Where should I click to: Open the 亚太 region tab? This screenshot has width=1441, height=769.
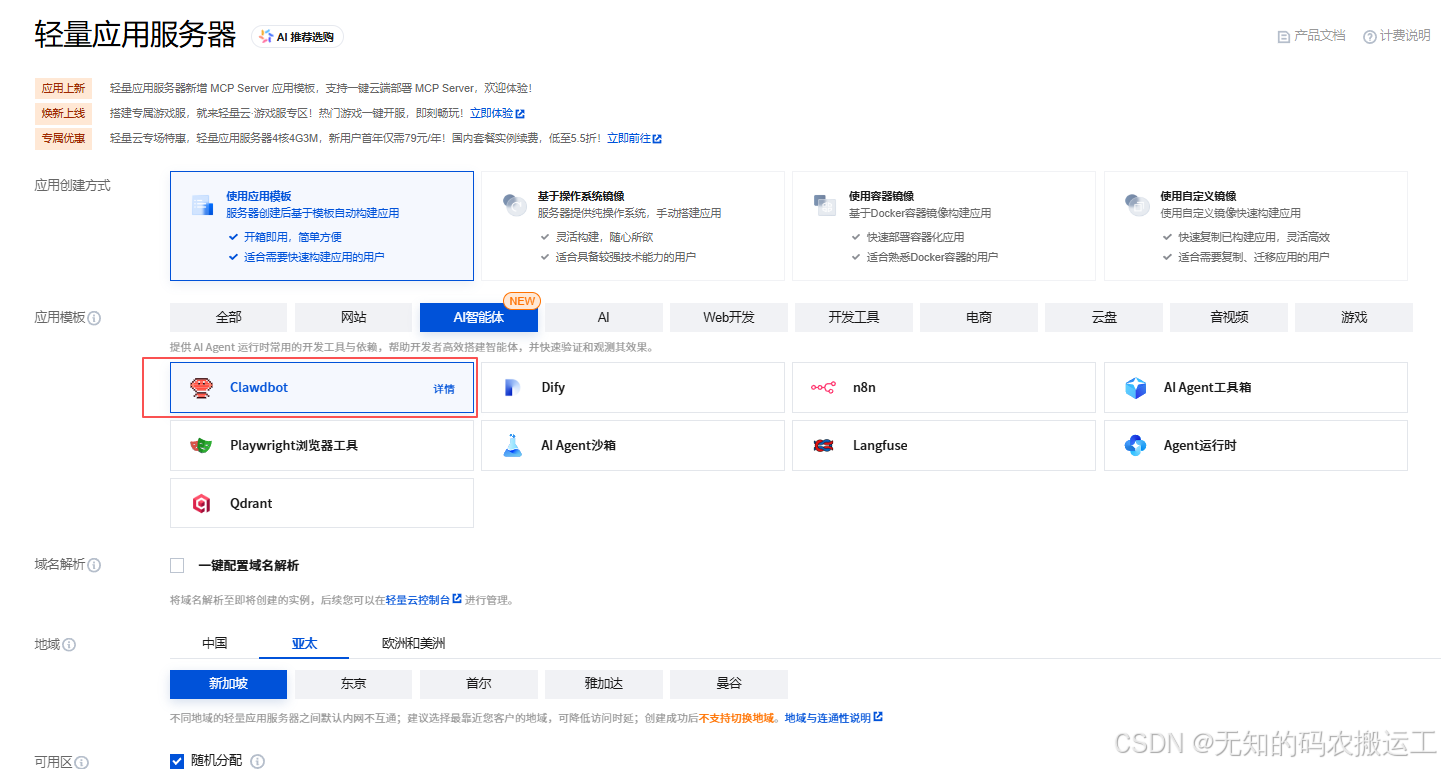coord(304,643)
